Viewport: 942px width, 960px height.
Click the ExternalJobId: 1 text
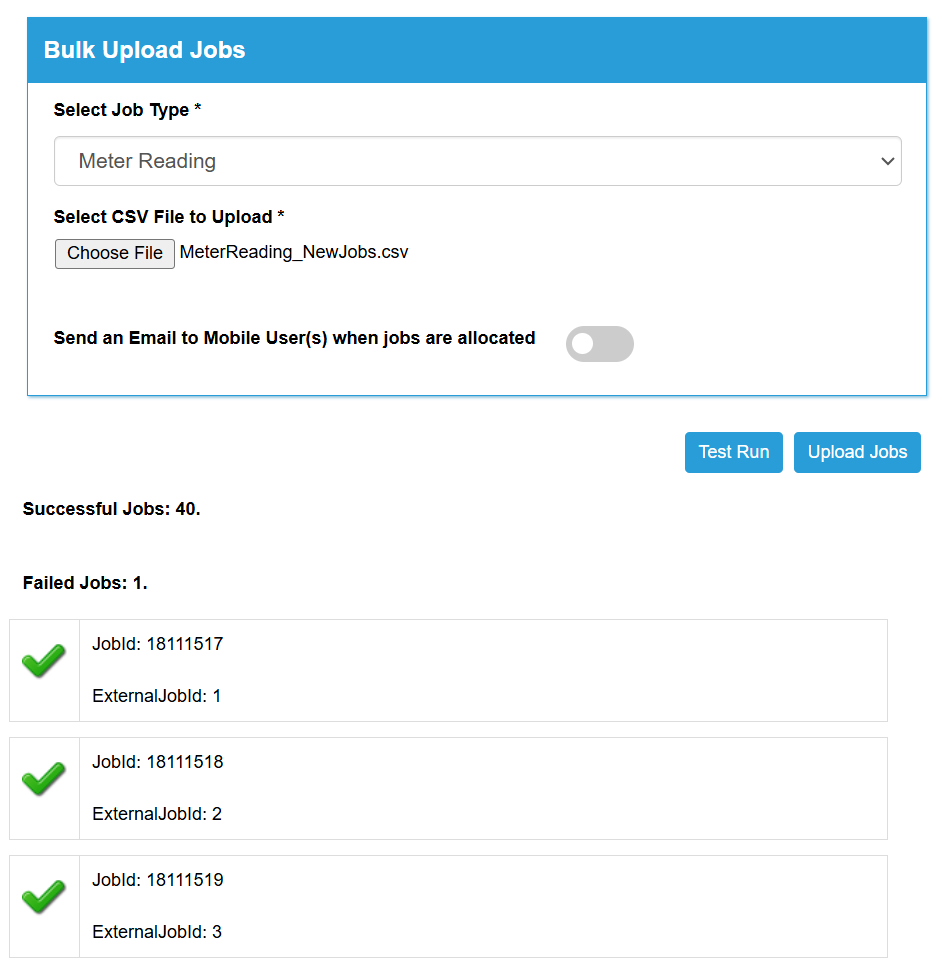pyautogui.click(x=157, y=696)
